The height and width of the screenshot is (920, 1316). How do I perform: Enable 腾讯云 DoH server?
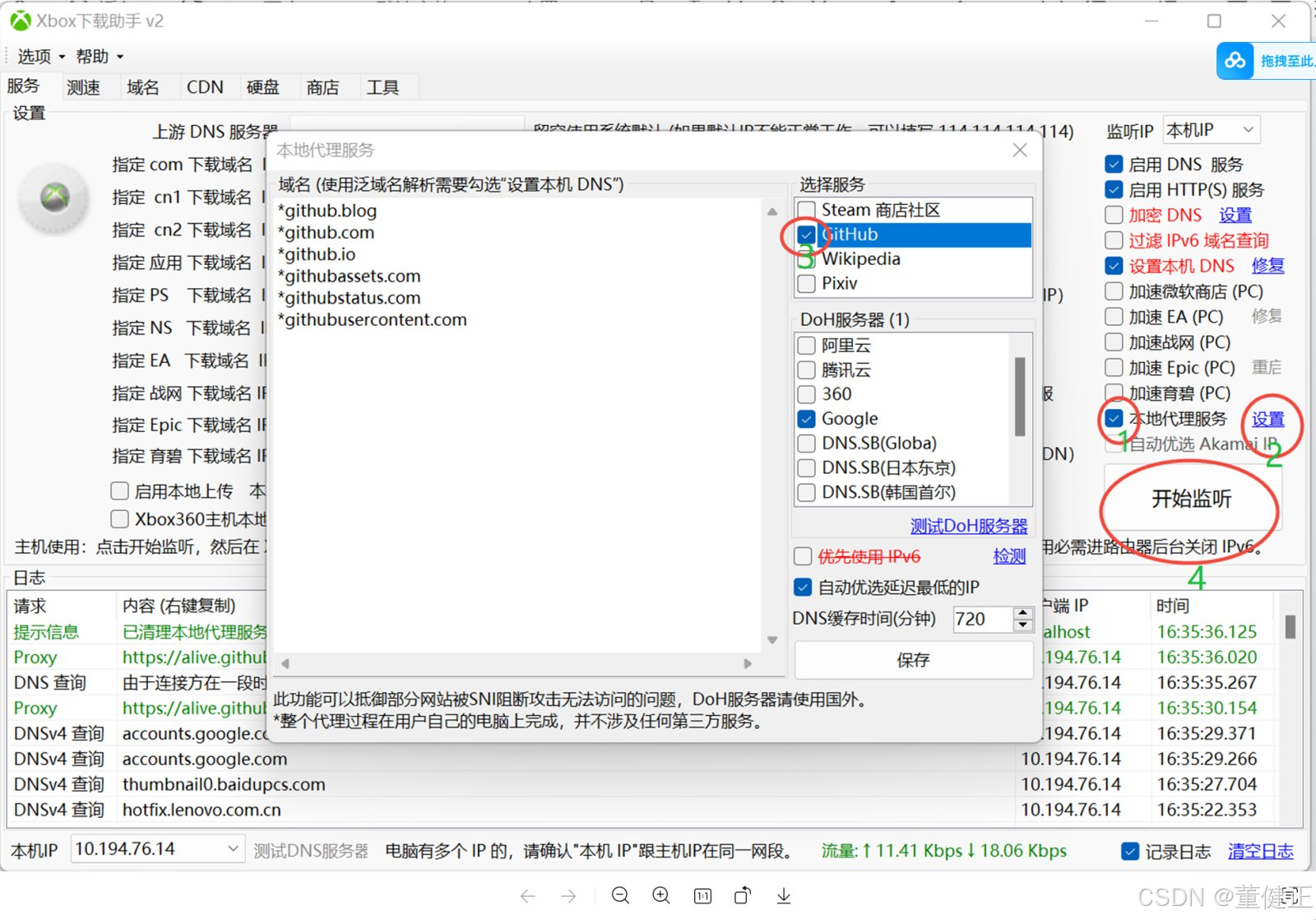(807, 370)
